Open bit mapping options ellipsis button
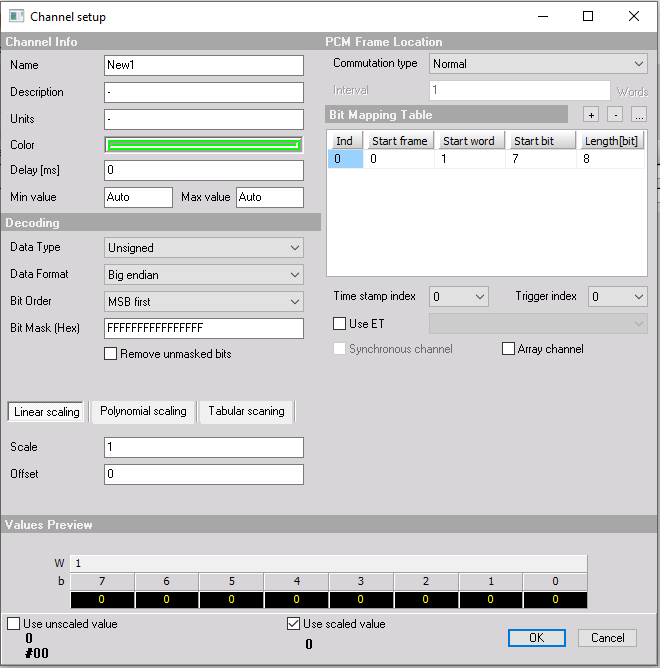 point(639,115)
